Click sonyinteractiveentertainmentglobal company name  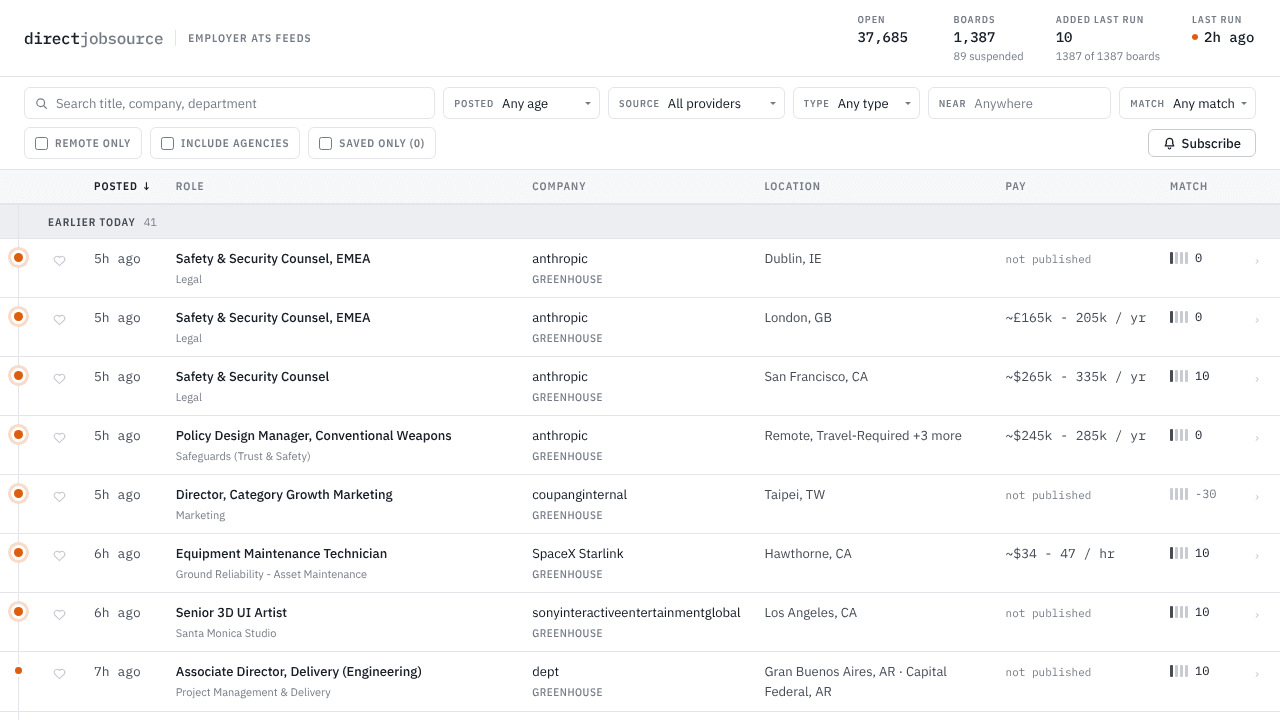(636, 613)
